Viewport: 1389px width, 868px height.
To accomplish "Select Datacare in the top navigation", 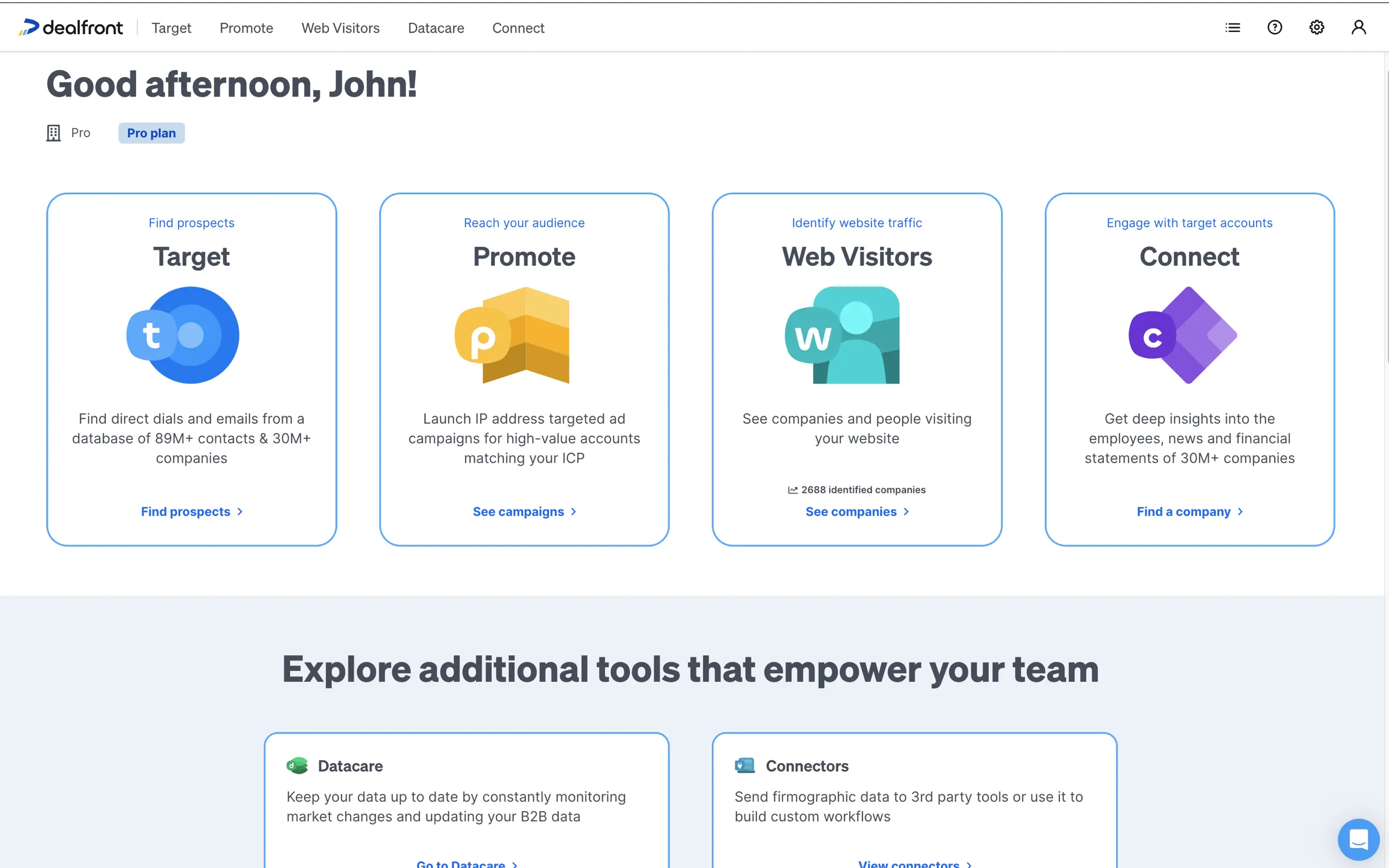I will click(436, 28).
